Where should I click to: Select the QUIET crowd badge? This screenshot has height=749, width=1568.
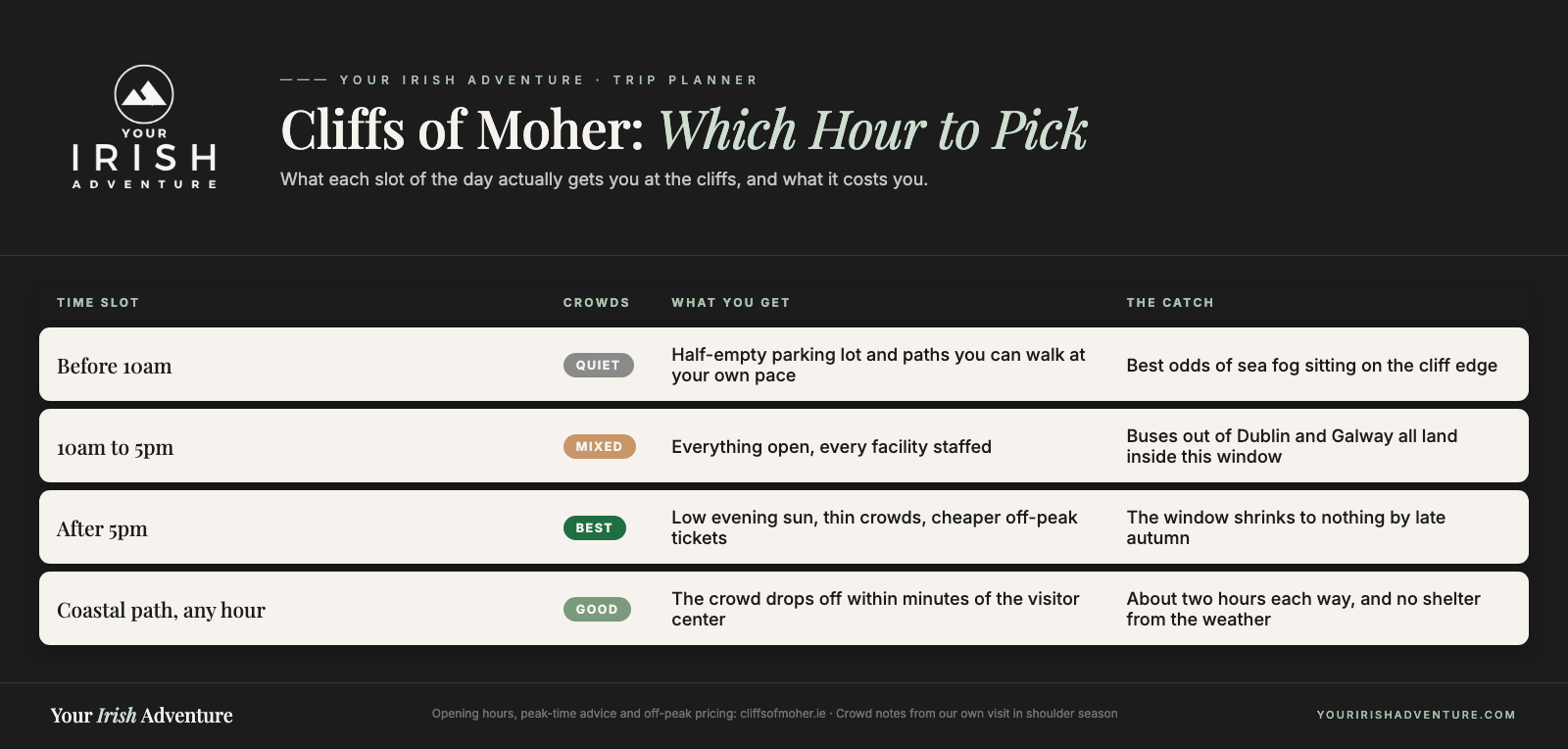598,365
